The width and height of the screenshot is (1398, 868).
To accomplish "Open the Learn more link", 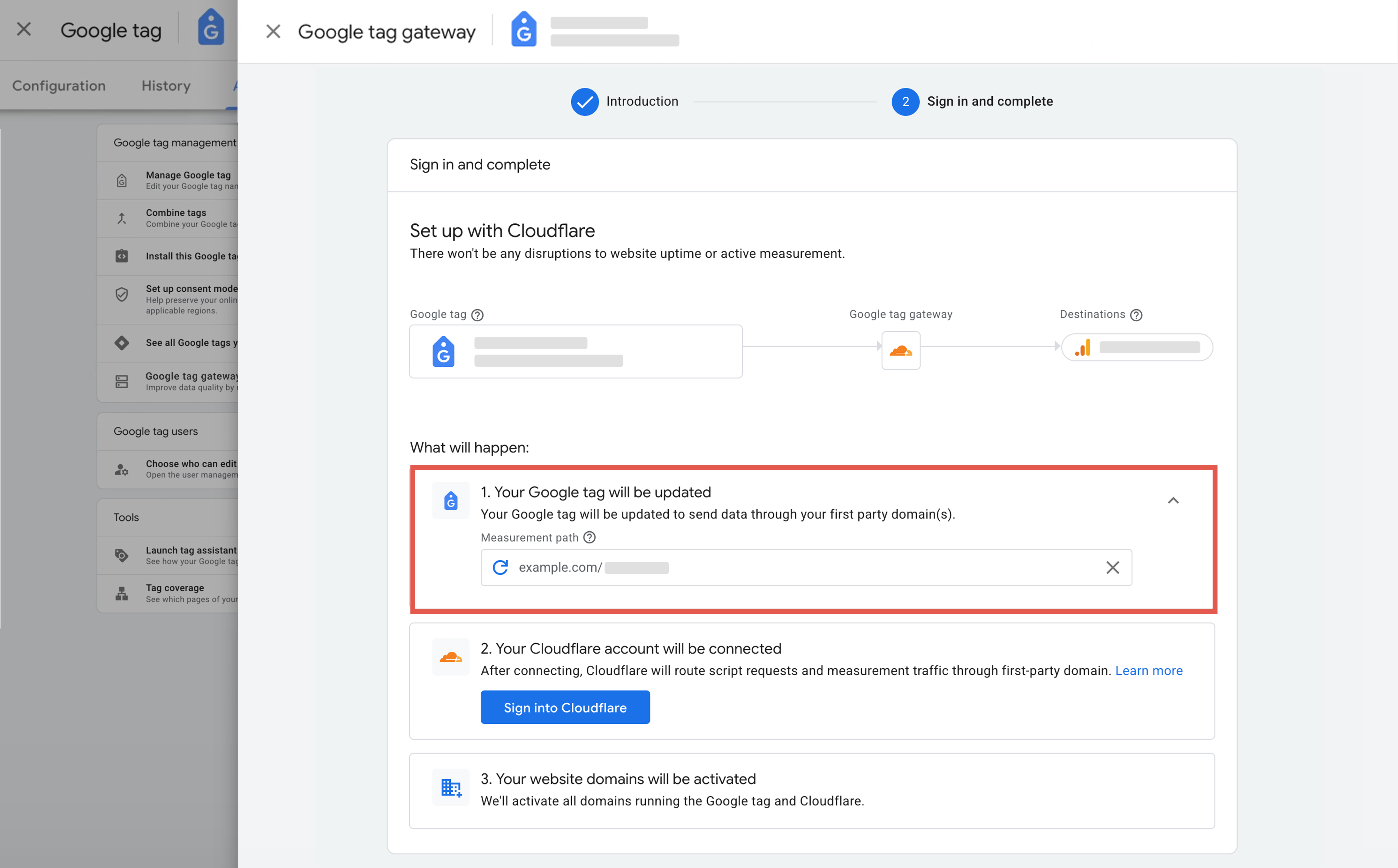I will pyautogui.click(x=1149, y=670).
